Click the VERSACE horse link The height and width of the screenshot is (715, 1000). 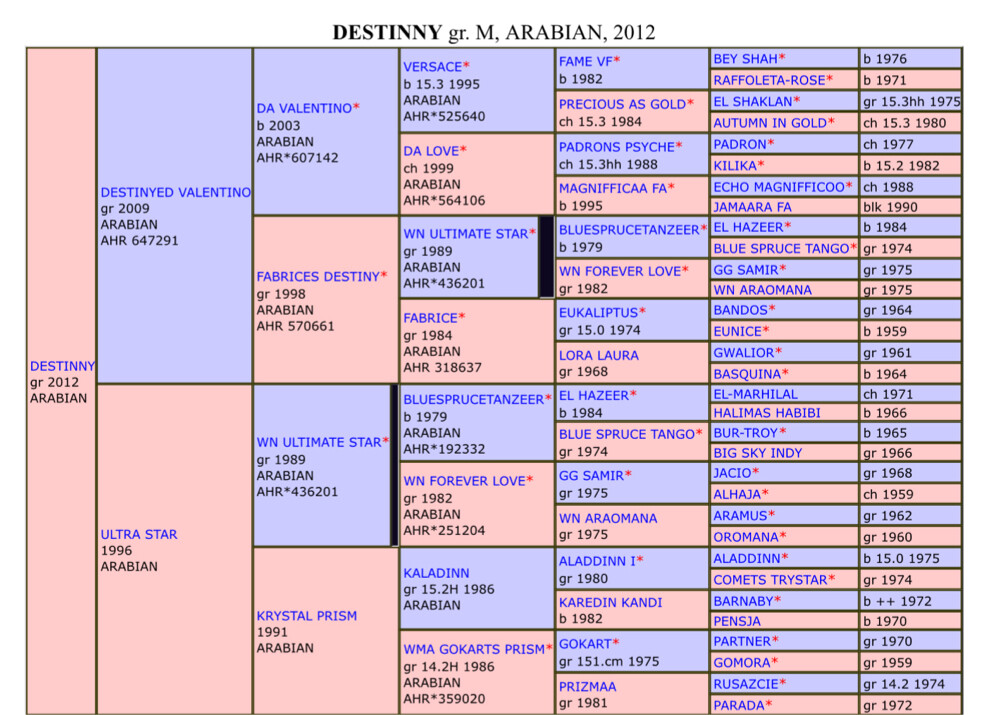[x=432, y=66]
